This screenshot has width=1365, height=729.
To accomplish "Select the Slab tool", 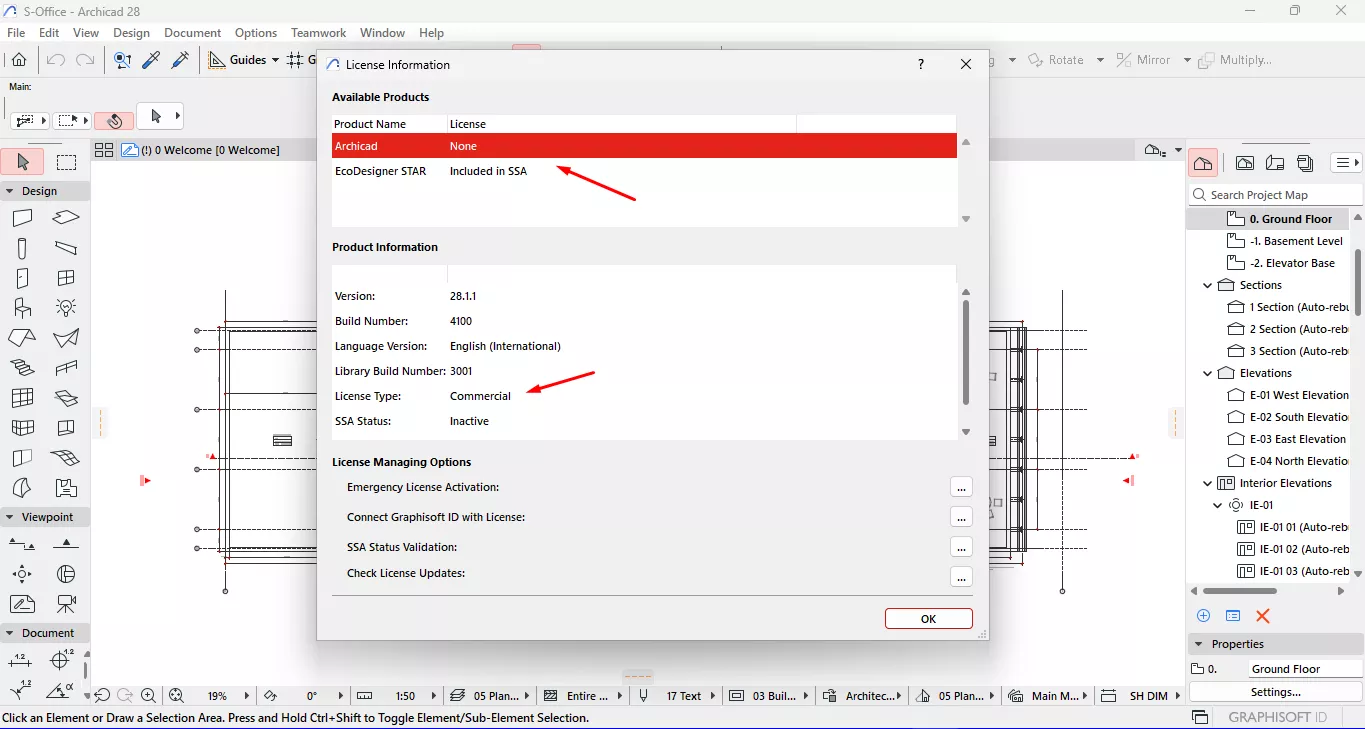I will [66, 218].
